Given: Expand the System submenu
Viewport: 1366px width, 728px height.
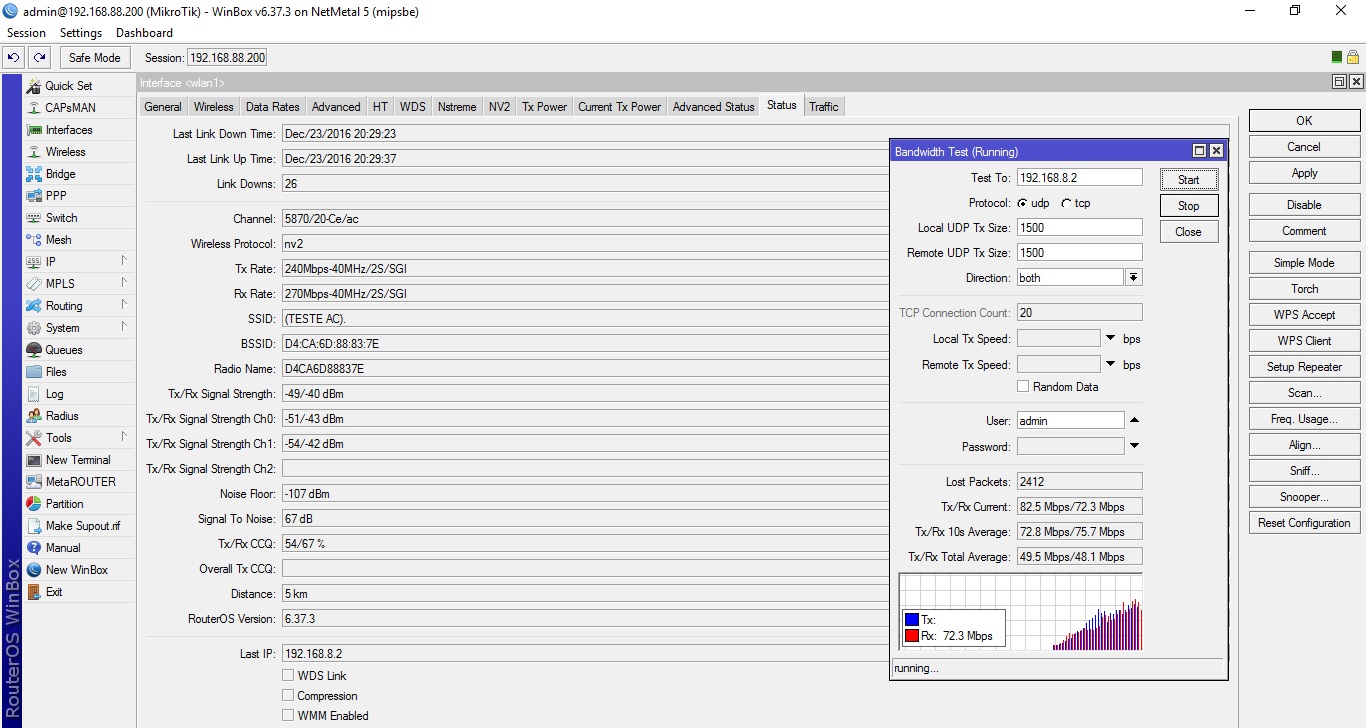Looking at the screenshot, I should click(124, 327).
